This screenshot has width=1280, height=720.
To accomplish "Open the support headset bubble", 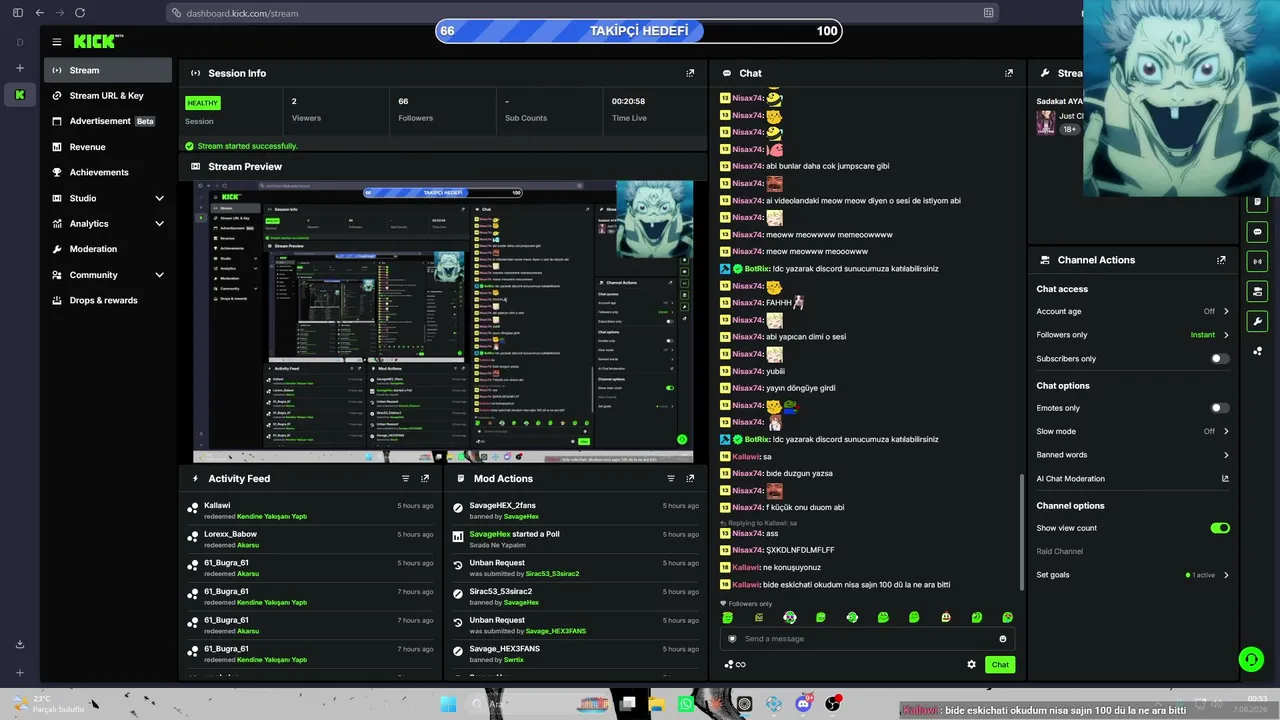I will [x=1250, y=659].
